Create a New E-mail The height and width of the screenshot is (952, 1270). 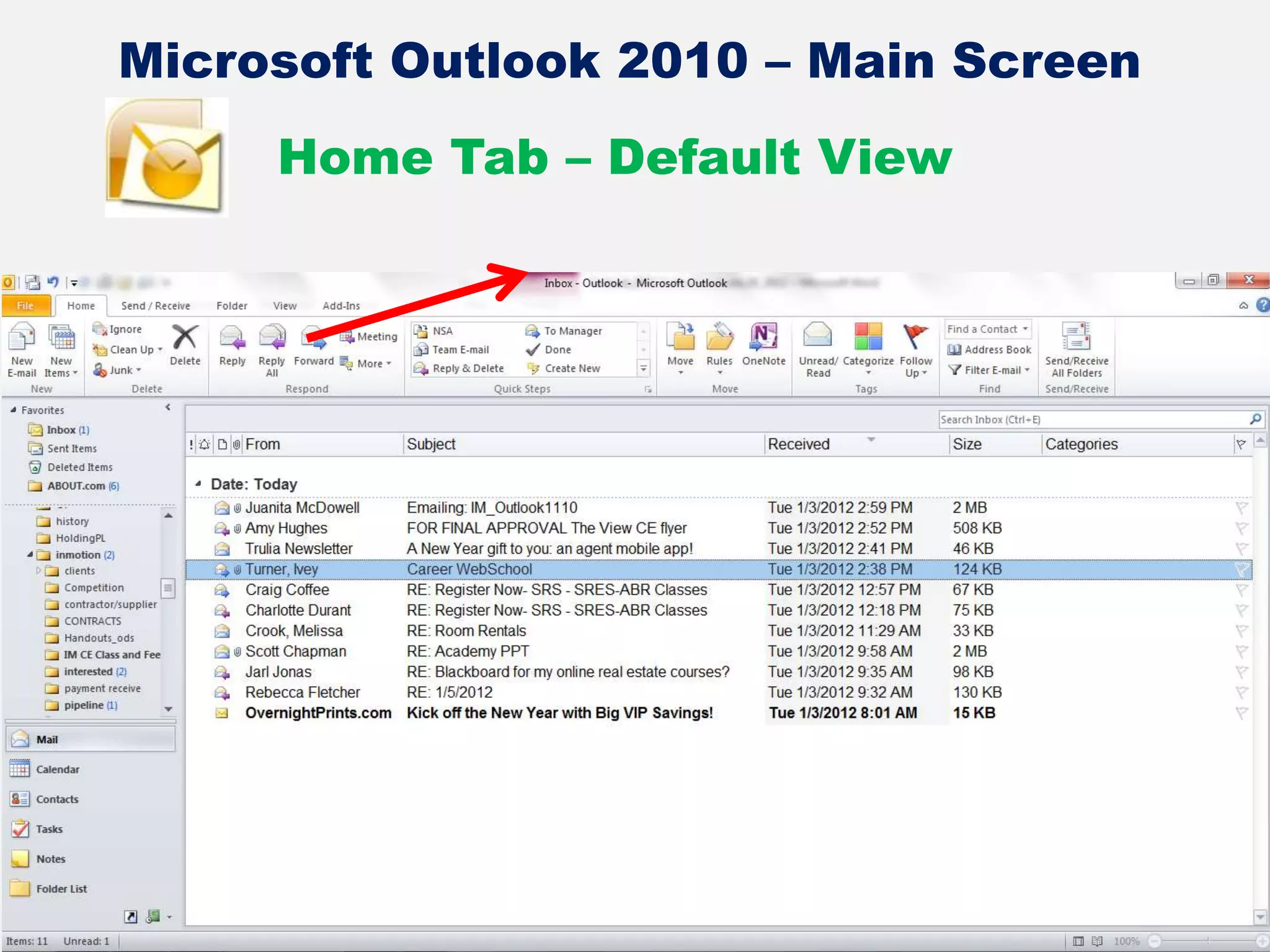(22, 350)
